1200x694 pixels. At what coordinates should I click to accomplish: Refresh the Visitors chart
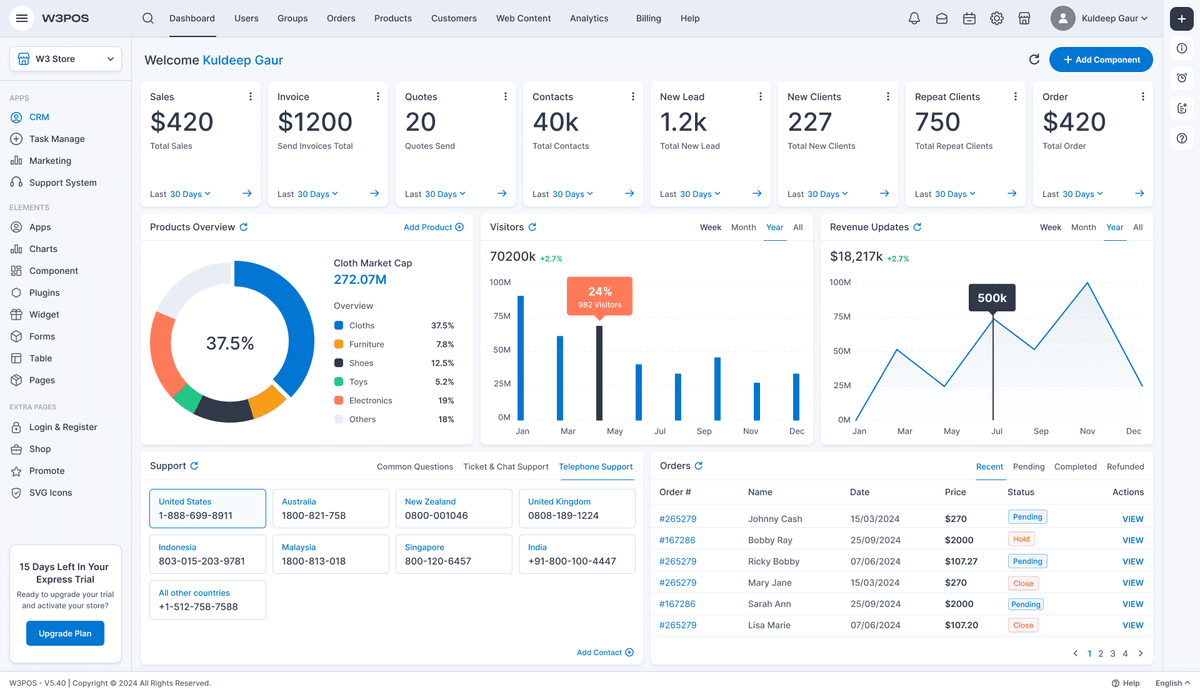click(532, 227)
